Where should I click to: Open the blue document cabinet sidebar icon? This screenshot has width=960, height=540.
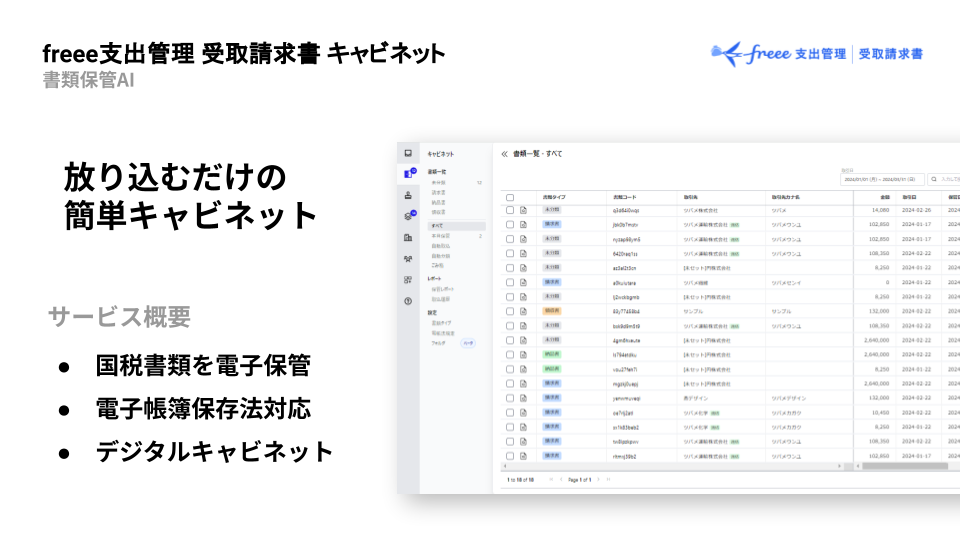point(409,174)
